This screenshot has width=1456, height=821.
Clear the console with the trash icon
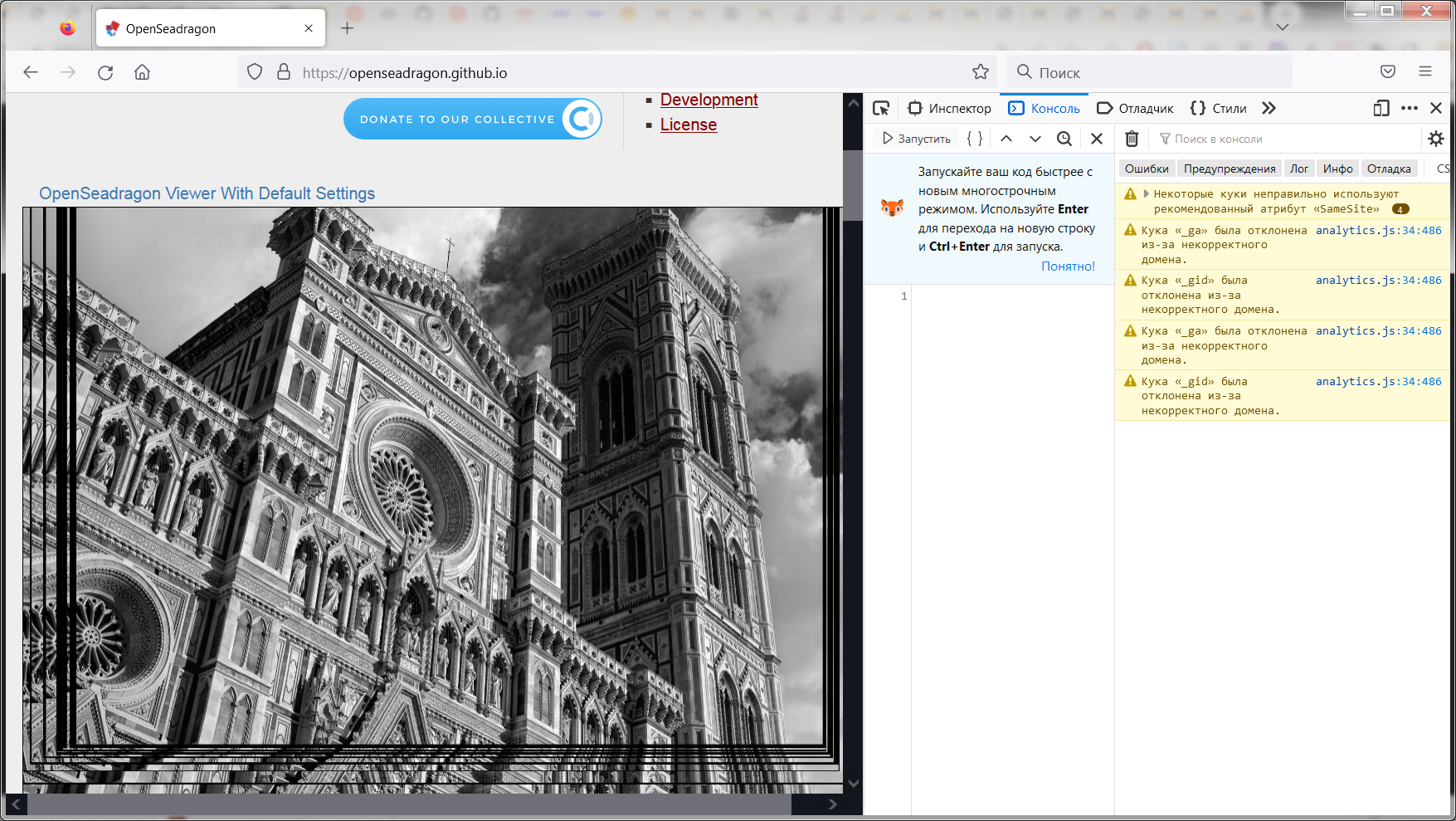tap(1131, 138)
